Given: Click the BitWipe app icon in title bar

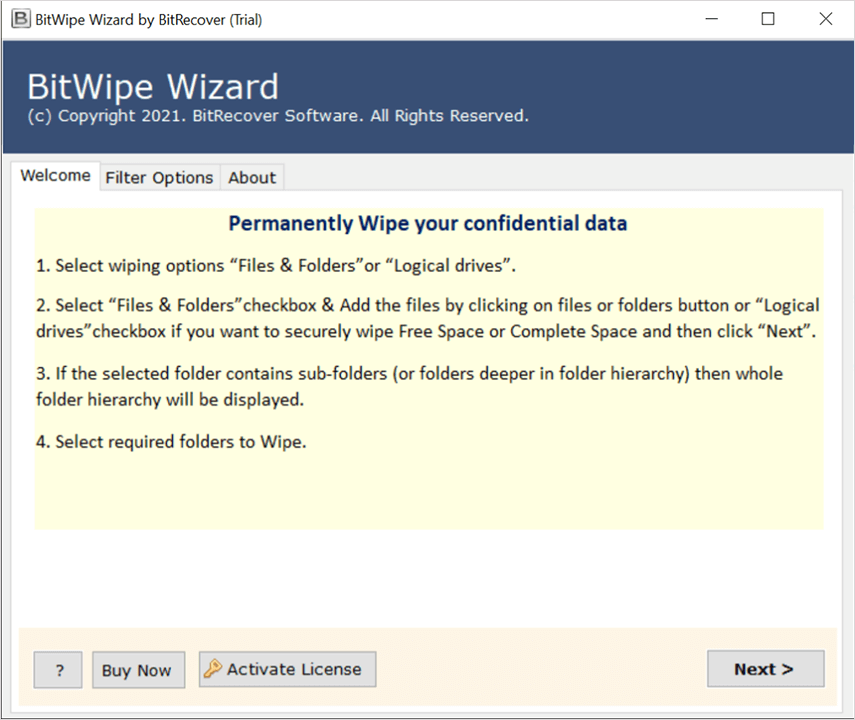Looking at the screenshot, I should [x=18, y=19].
